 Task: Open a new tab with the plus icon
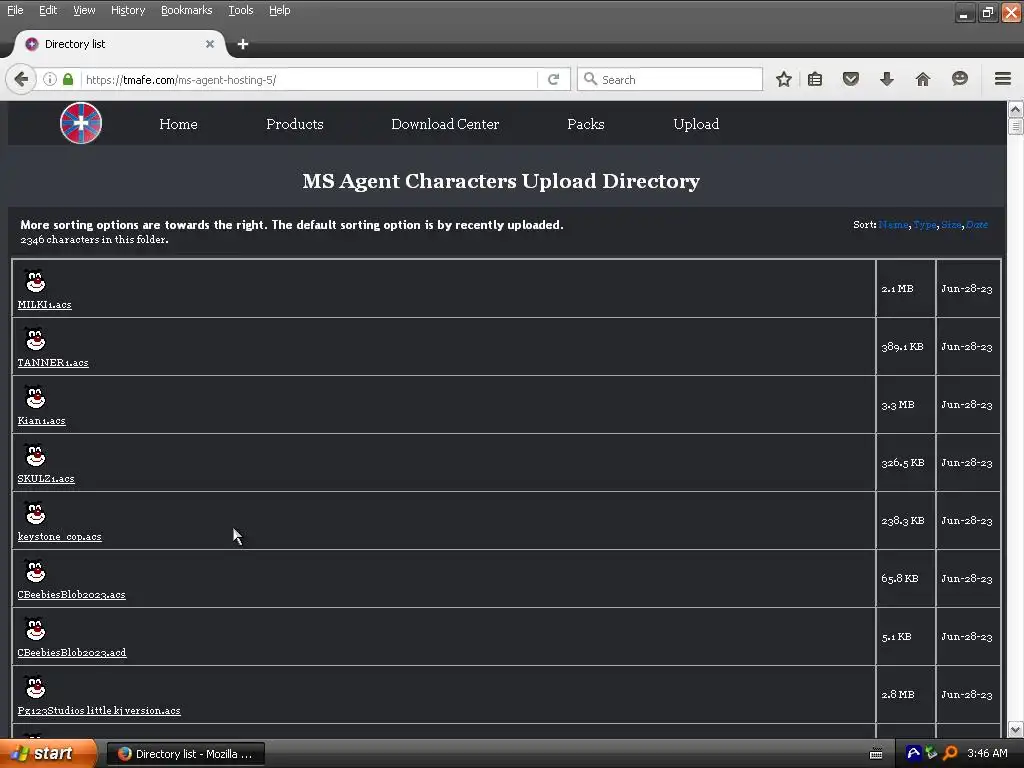[x=243, y=44]
